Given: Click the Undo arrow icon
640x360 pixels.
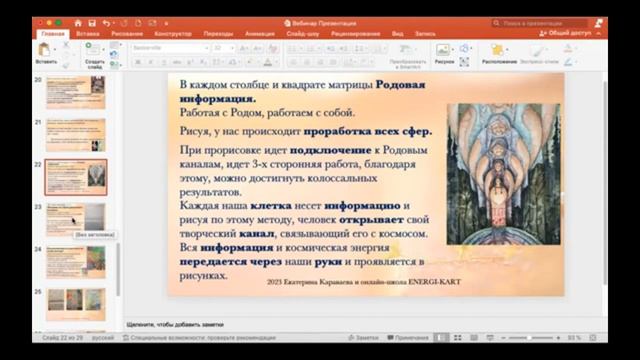Looking at the screenshot, I should (x=106, y=23).
